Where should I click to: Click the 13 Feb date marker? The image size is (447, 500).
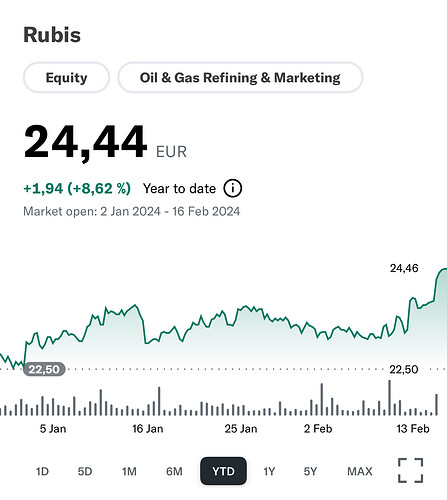click(x=413, y=428)
